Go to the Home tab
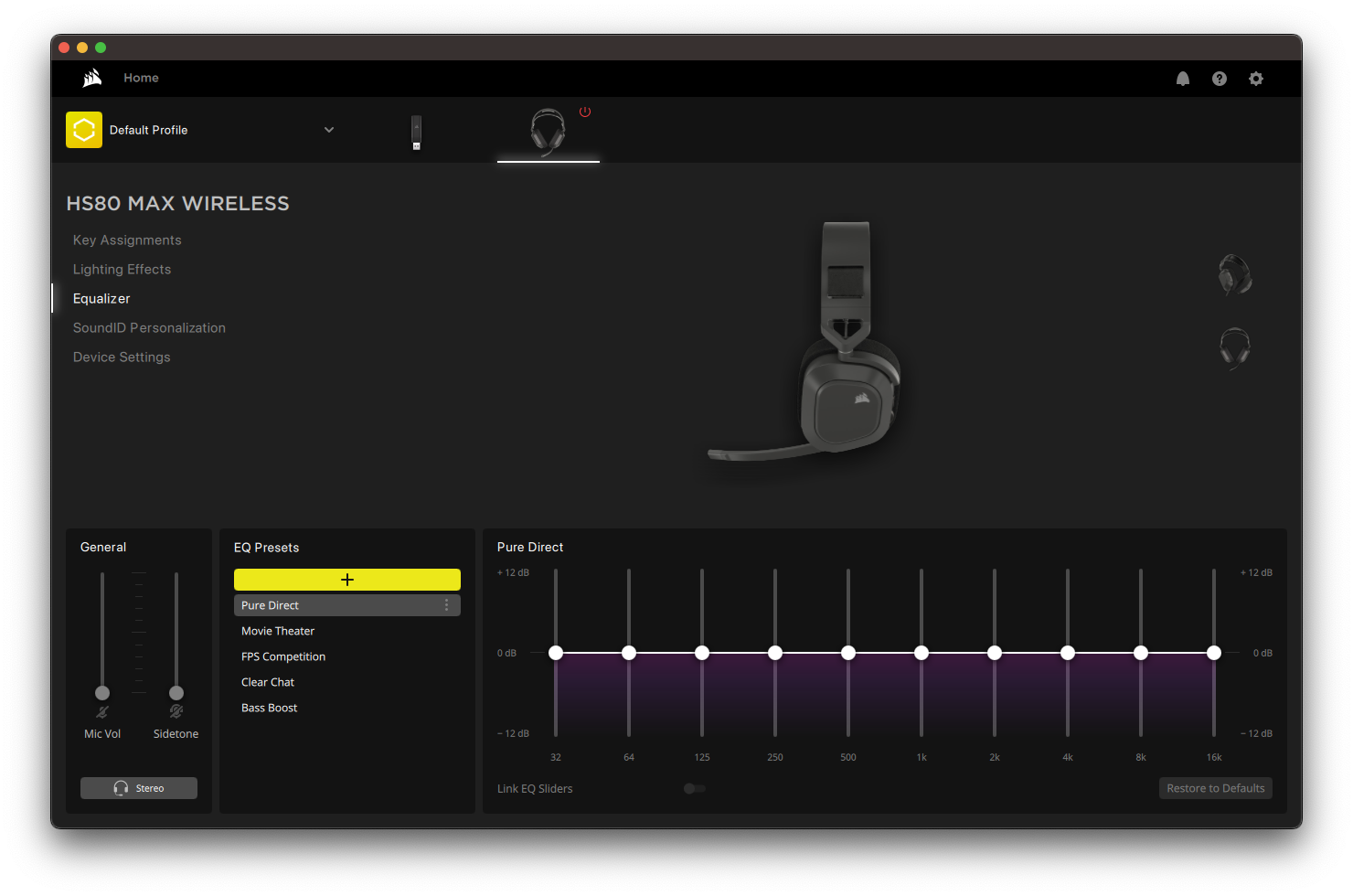This screenshot has width=1353, height=896. tap(142, 79)
